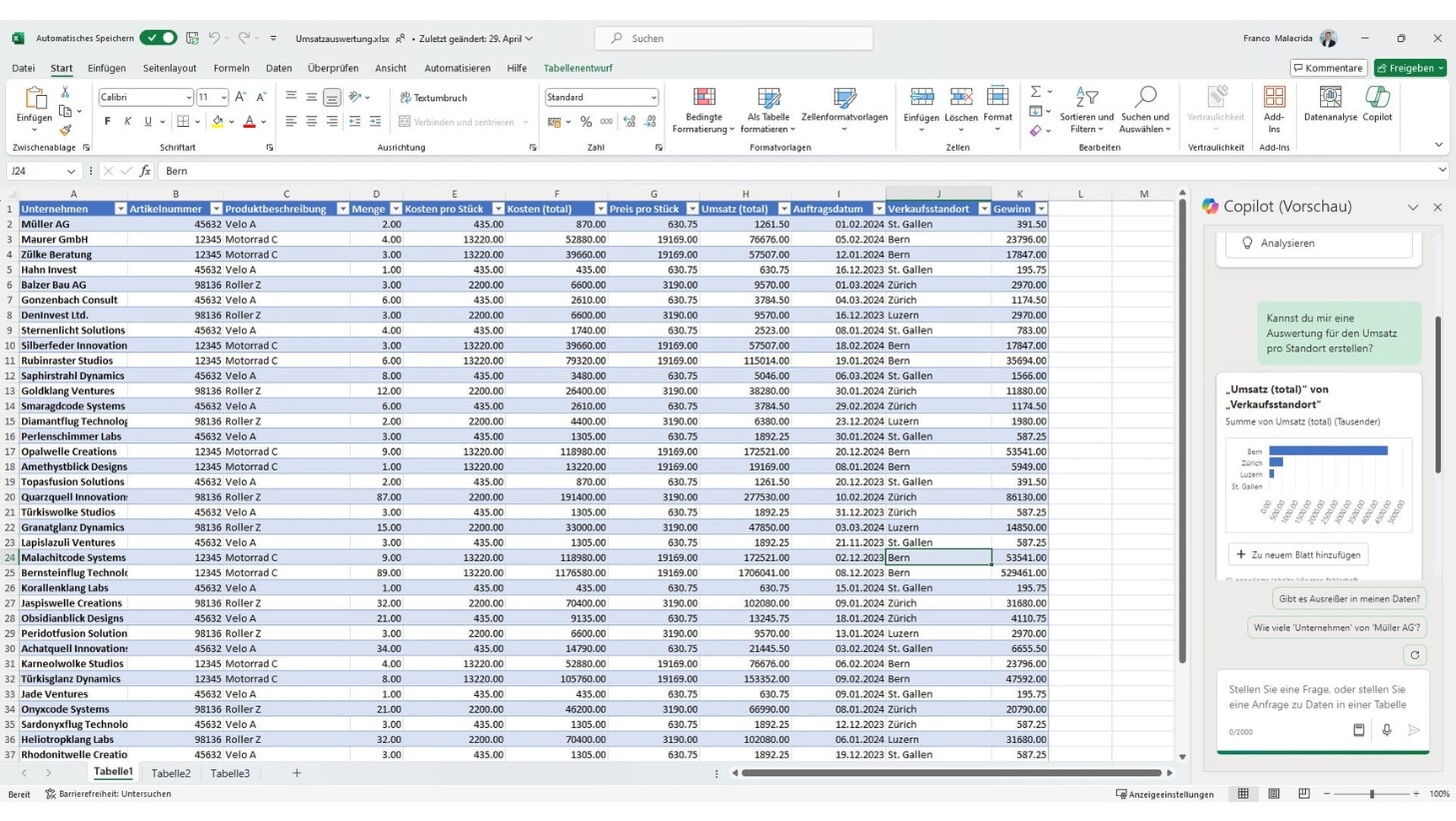Viewport: 1456px width, 821px height.
Task: Open the Calibri font name dropdown
Action: tap(188, 98)
